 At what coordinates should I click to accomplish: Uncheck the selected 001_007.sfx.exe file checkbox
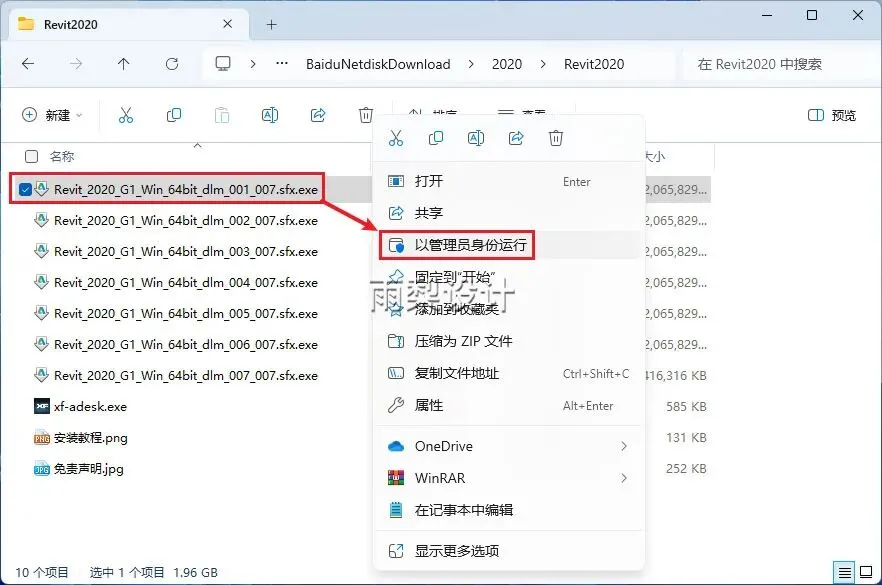click(25, 190)
